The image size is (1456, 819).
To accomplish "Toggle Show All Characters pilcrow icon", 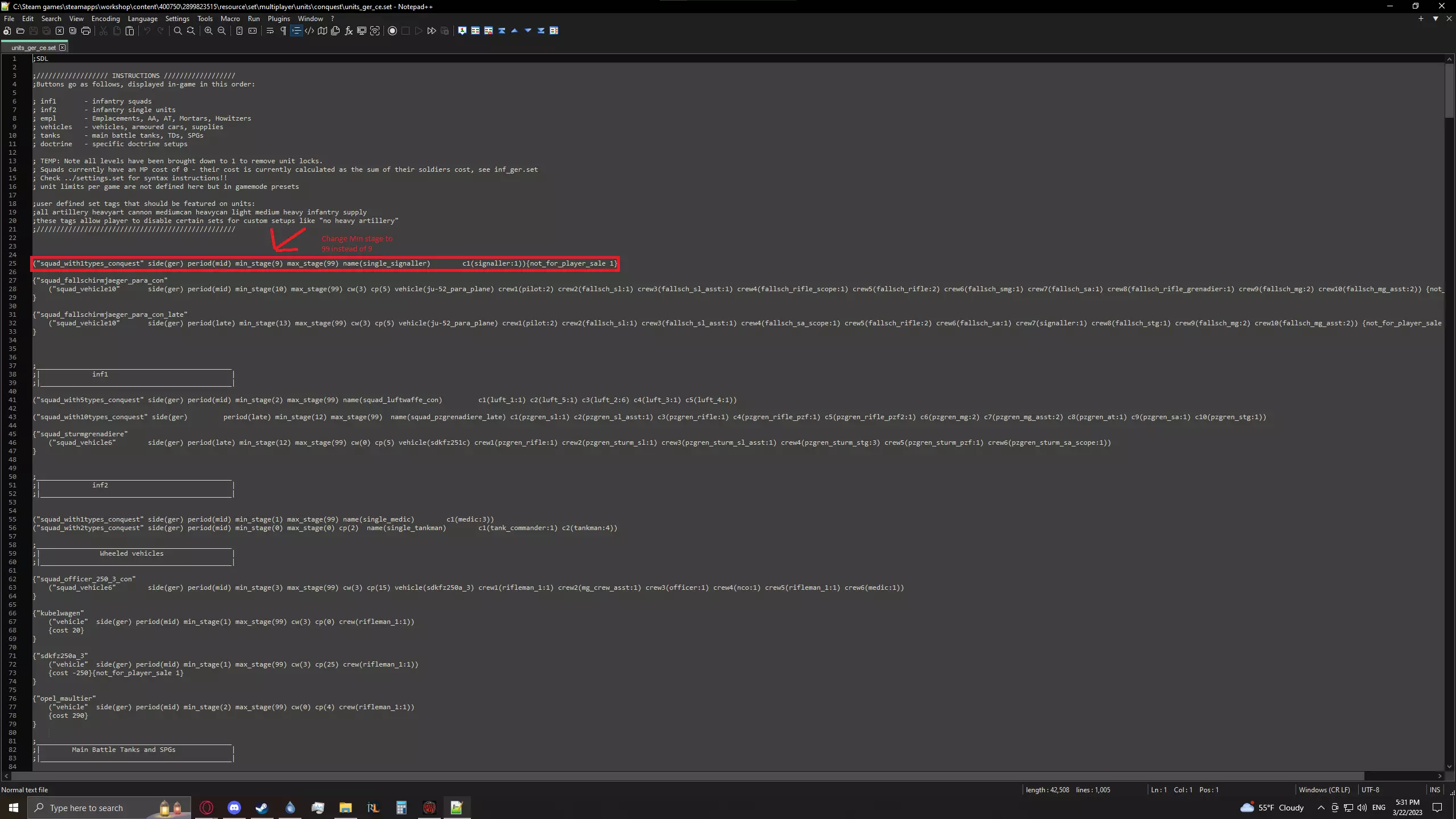I will [x=283, y=31].
